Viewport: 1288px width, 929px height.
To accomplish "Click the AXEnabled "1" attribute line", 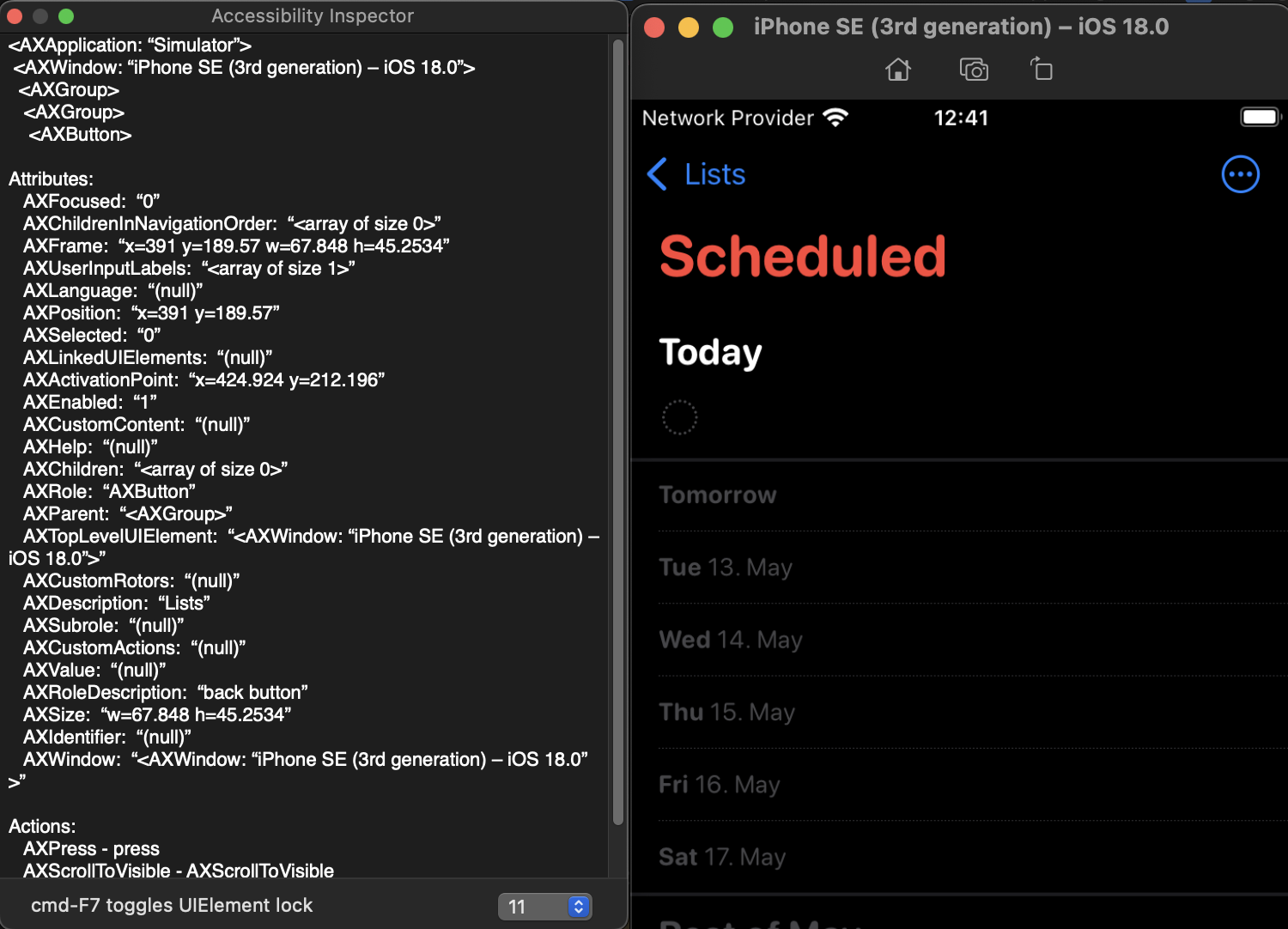I will pyautogui.click(x=90, y=402).
